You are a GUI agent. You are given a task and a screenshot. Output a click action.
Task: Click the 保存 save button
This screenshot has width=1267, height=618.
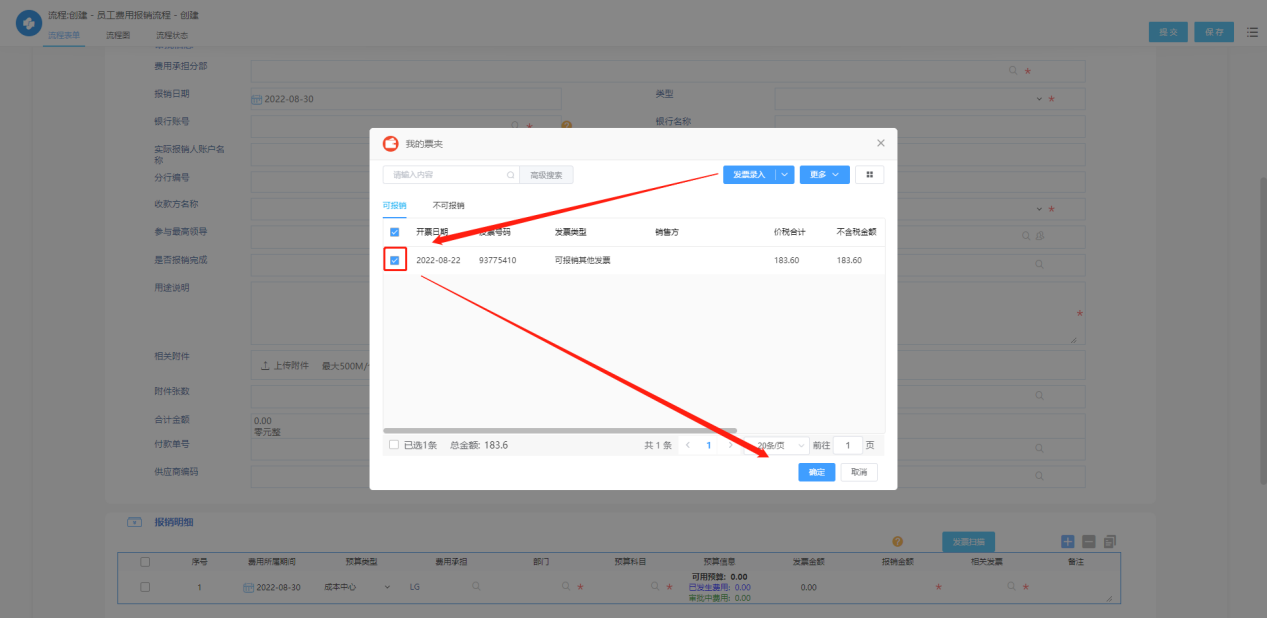click(1214, 32)
